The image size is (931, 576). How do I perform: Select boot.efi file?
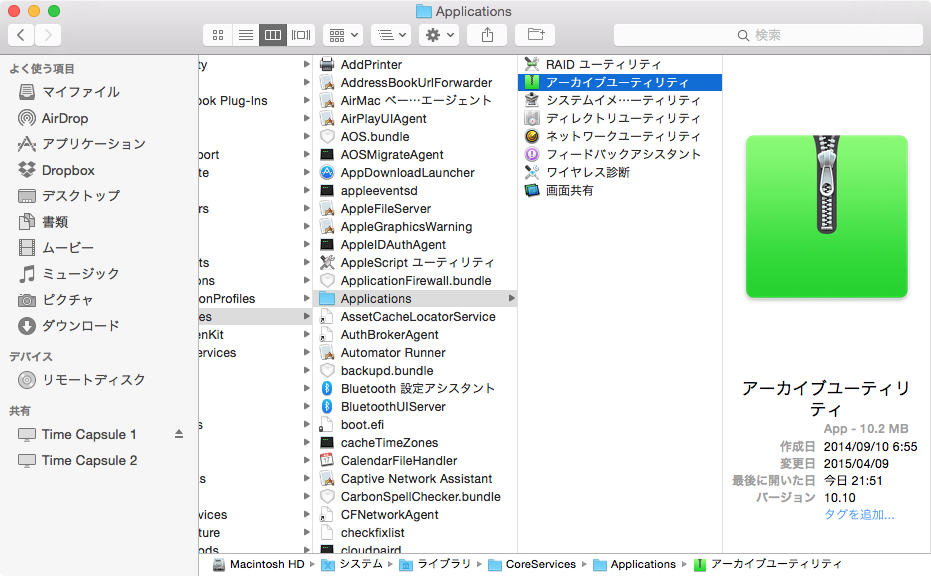click(415, 425)
